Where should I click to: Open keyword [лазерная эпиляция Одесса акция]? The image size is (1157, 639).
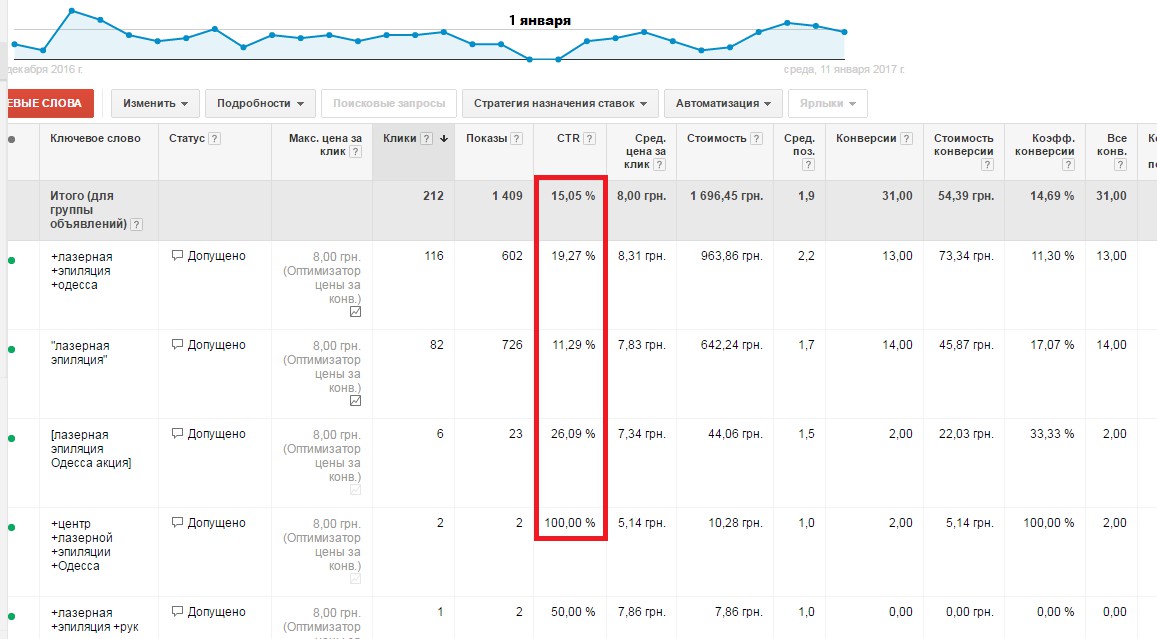[x=91, y=449]
